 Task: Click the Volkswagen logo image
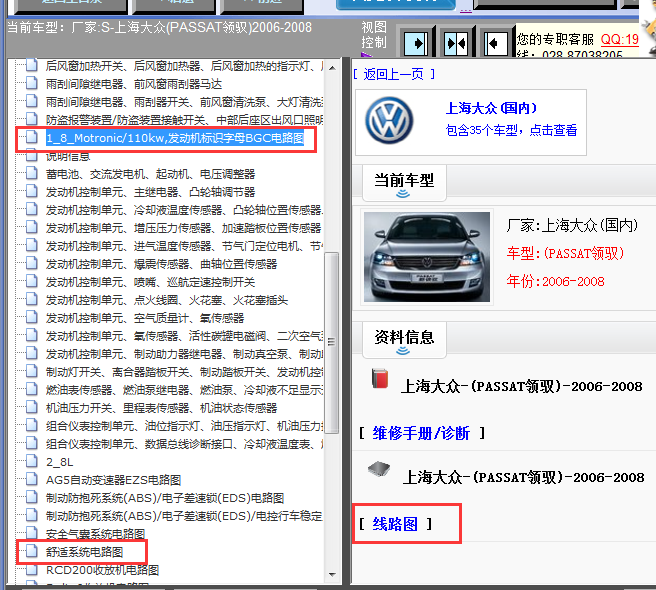[389, 121]
